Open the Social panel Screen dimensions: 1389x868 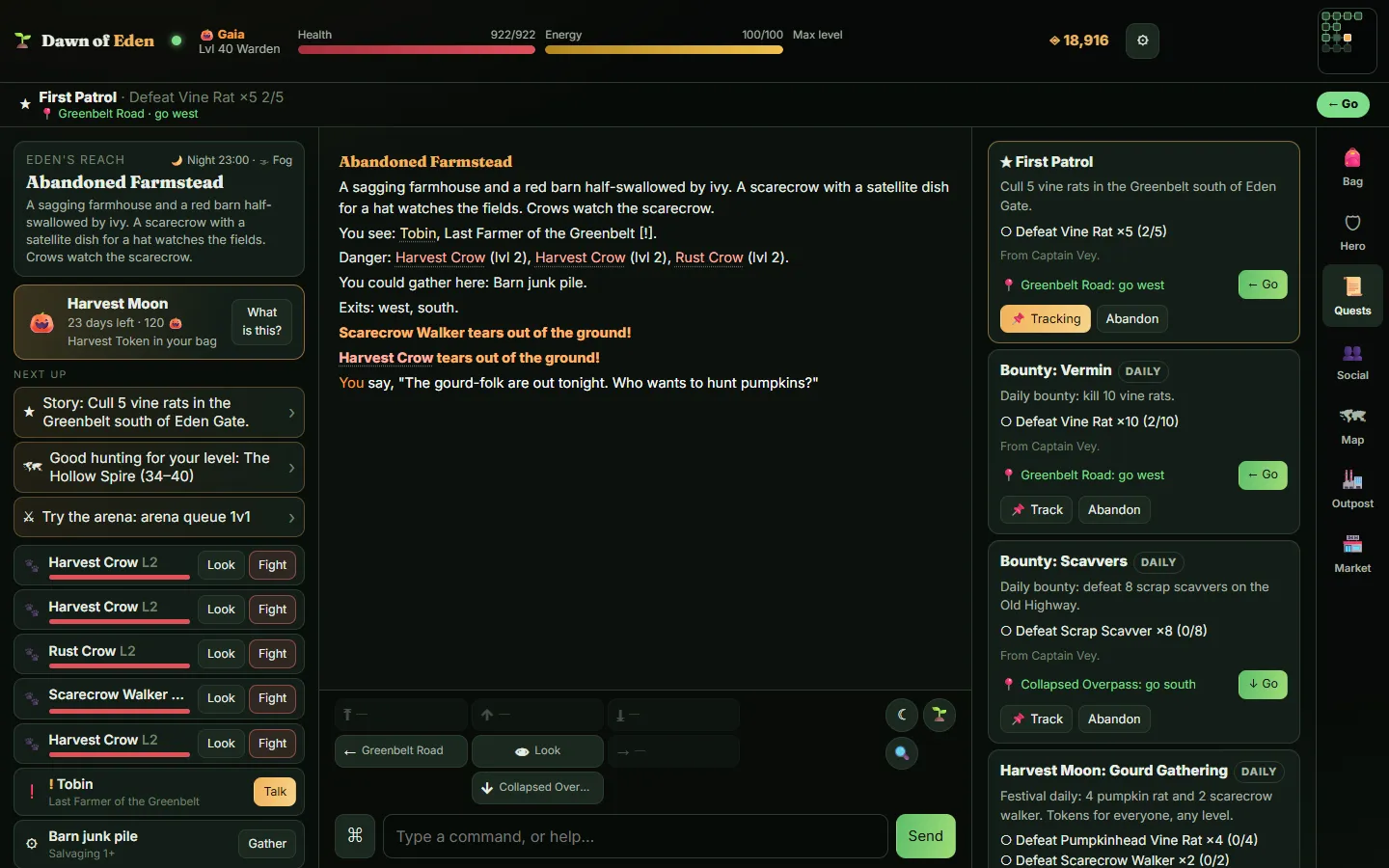(1352, 361)
